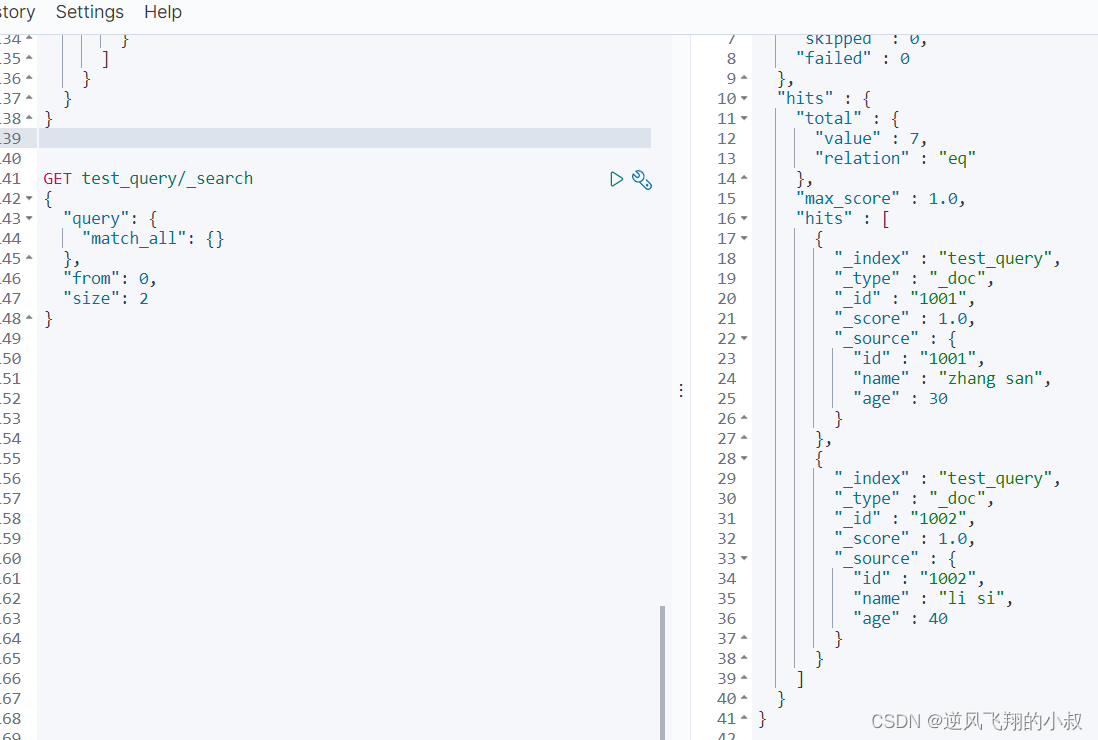Click "_score" : 1.0 on response line 21
This screenshot has width=1098, height=740.
point(904,319)
